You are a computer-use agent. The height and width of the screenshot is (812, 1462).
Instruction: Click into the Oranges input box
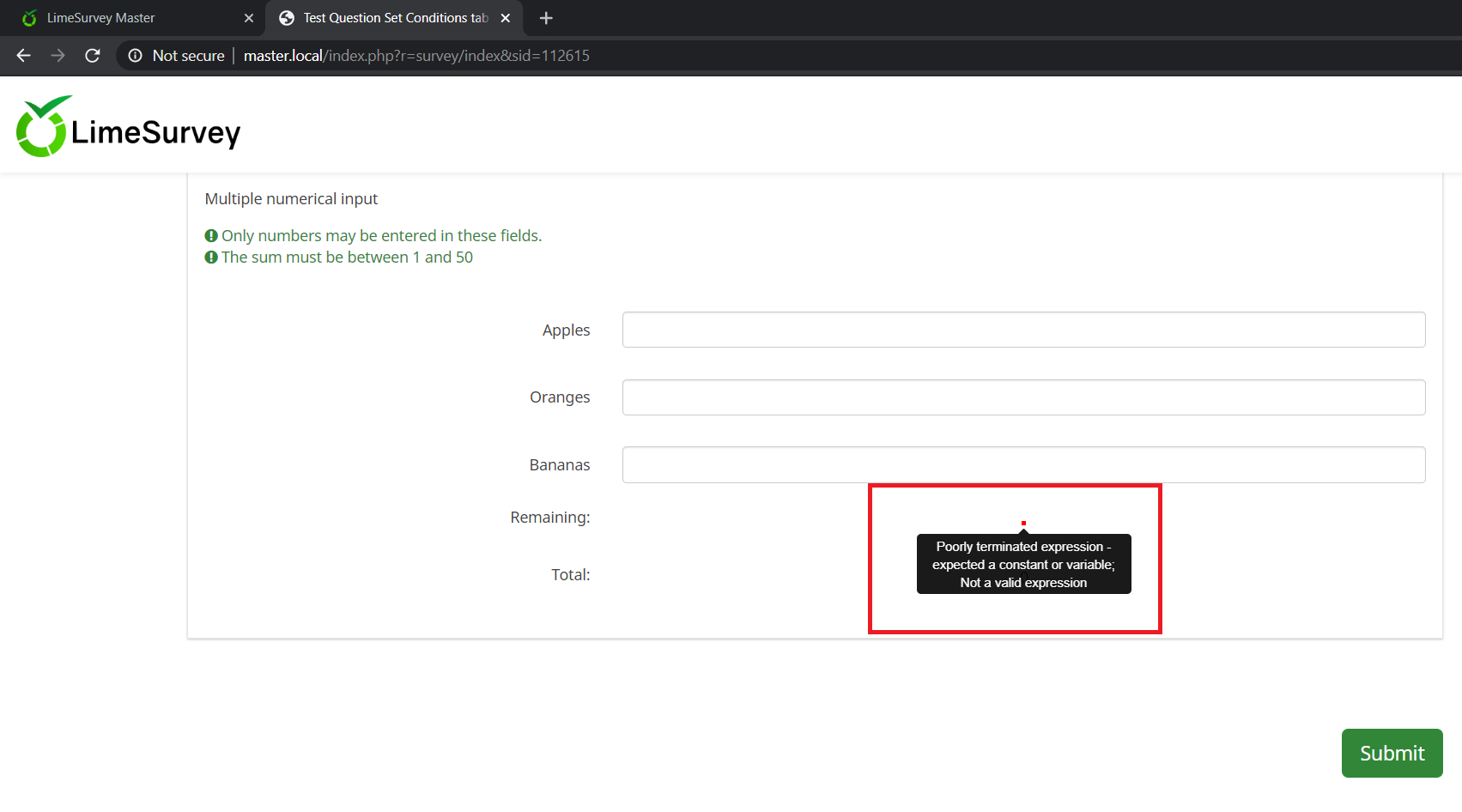click(1023, 397)
